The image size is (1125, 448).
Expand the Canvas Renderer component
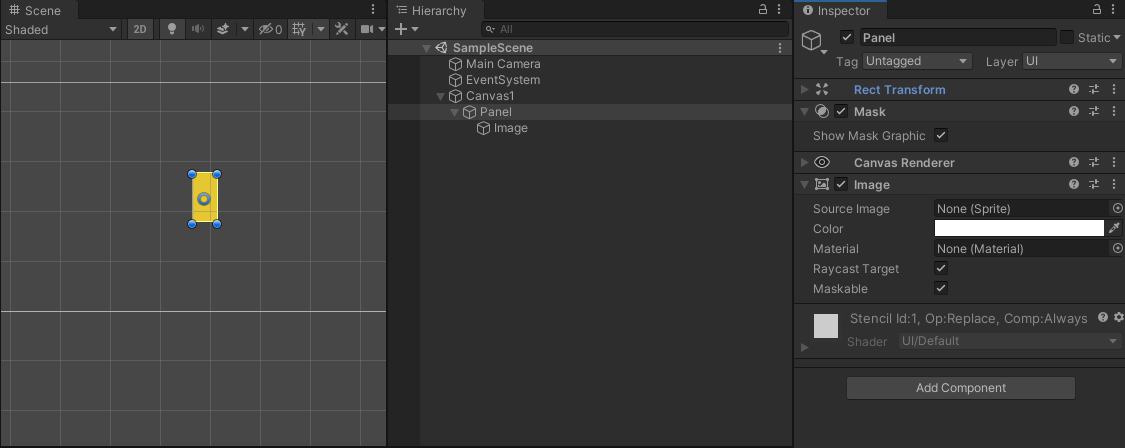(x=804, y=162)
